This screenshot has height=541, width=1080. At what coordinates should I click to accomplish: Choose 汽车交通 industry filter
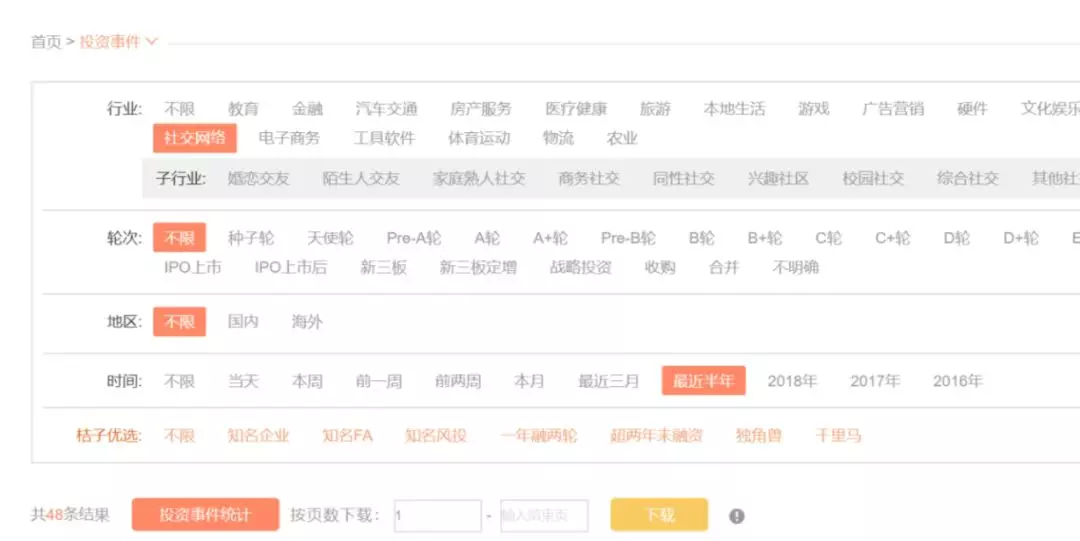386,109
